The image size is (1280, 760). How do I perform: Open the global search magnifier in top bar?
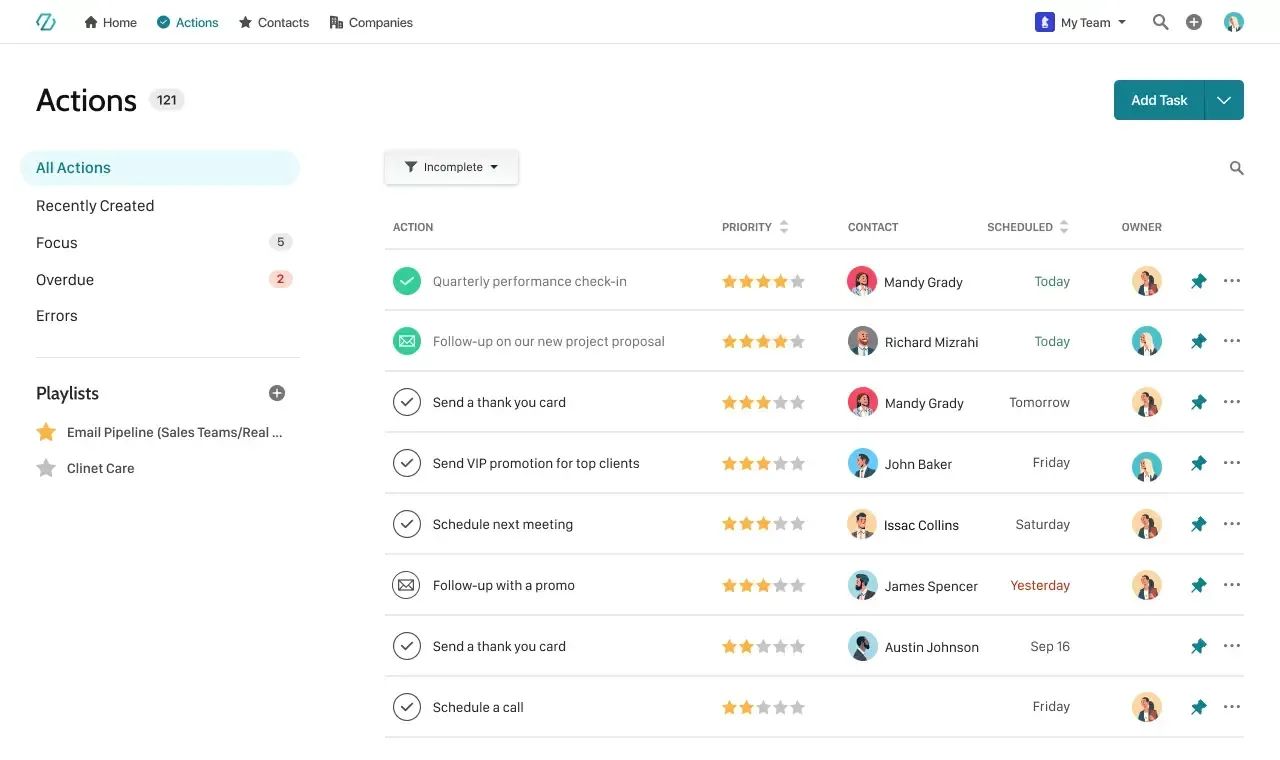(1160, 22)
